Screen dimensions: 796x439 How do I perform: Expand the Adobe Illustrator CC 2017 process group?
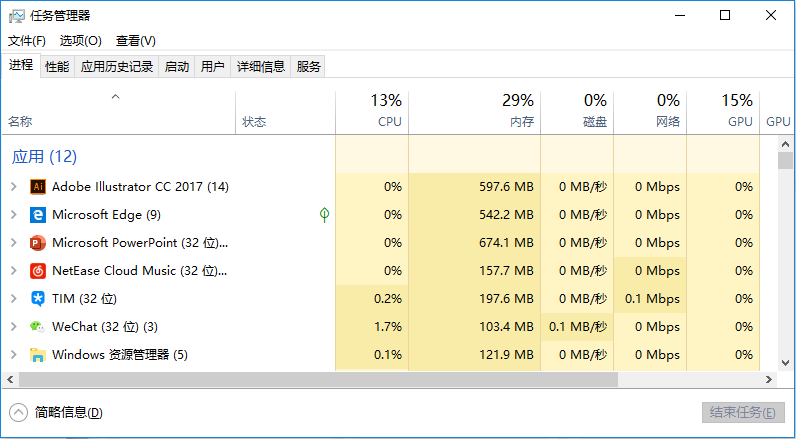[14, 187]
